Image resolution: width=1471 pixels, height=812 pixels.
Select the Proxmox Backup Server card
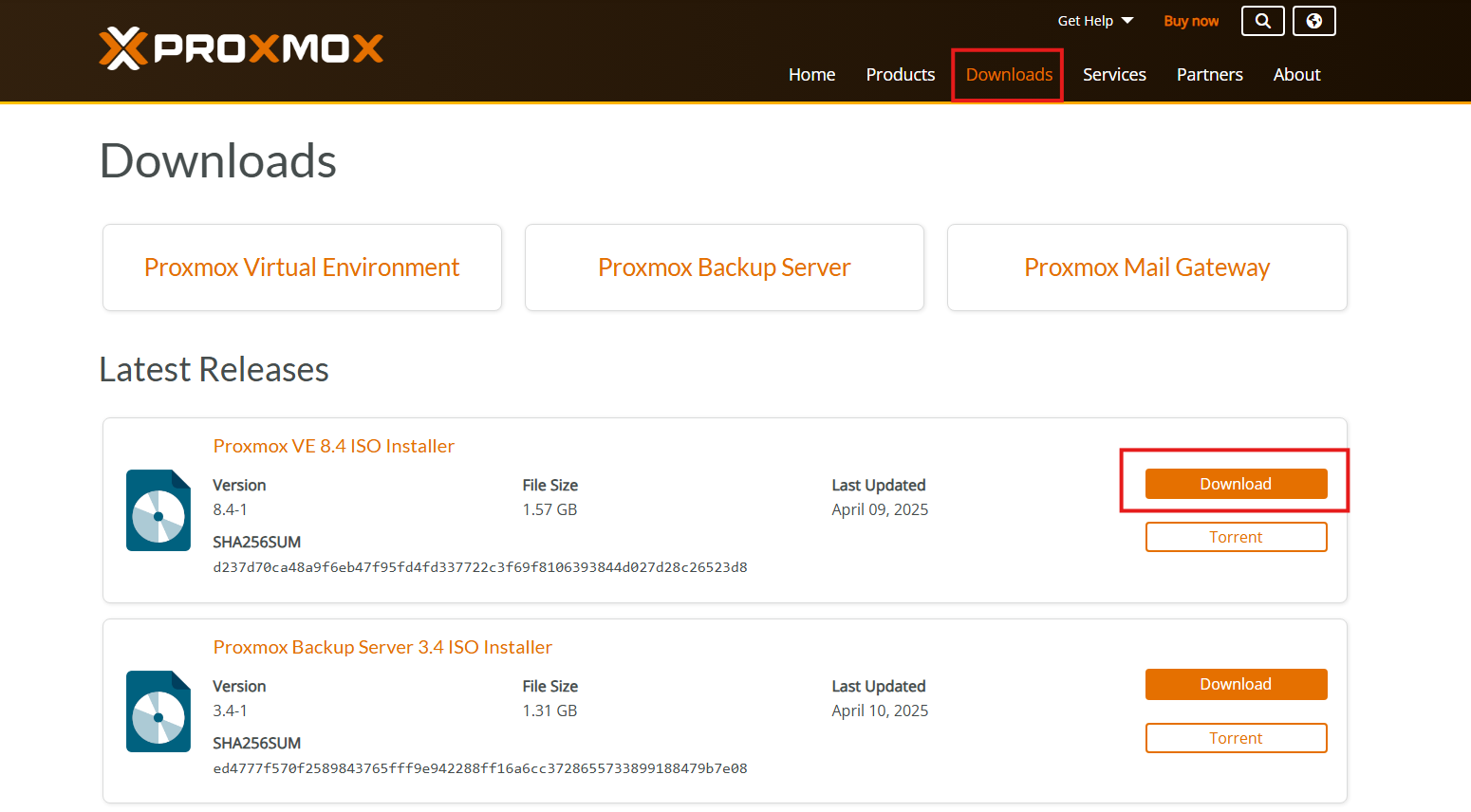[724, 268]
